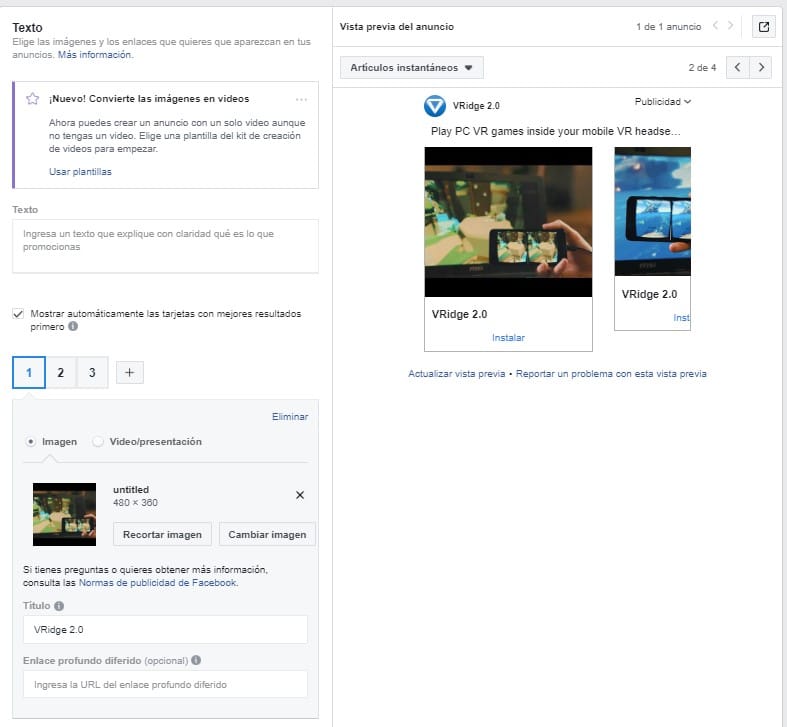Screen dimensions: 787x727
Task: Open the Más información link
Action: 95,55
